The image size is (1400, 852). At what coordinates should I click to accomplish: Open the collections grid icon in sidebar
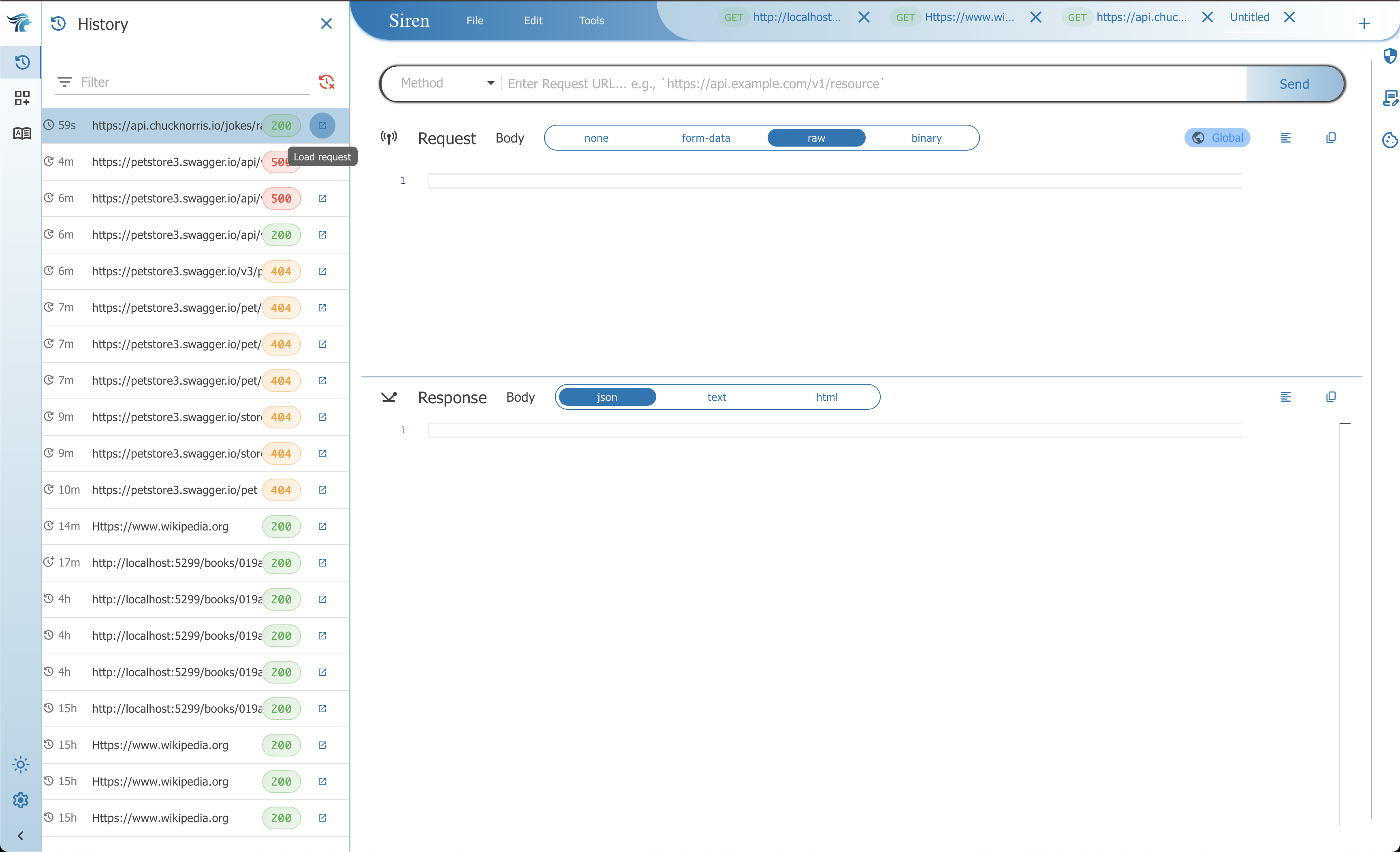tap(21, 98)
